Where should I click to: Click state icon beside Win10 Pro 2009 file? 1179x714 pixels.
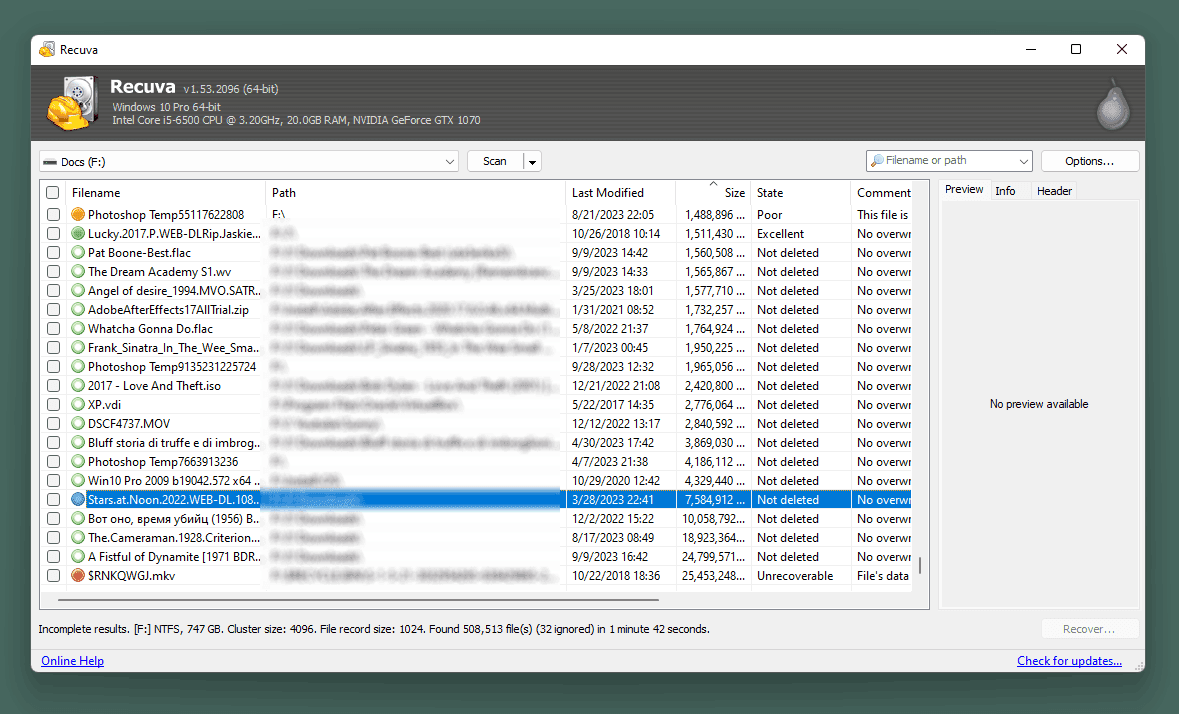click(77, 480)
